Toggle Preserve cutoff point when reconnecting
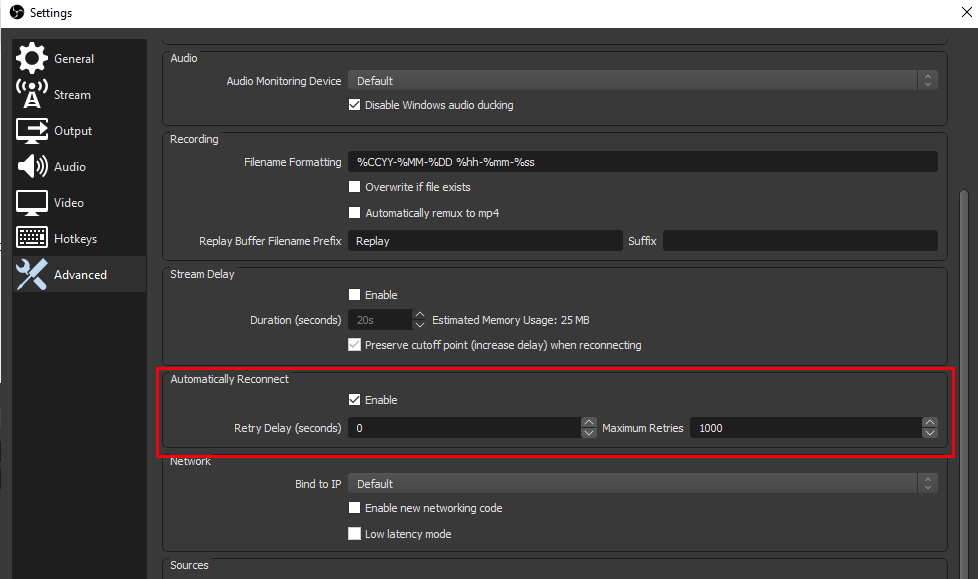The height and width of the screenshot is (579, 978). pyautogui.click(x=354, y=344)
